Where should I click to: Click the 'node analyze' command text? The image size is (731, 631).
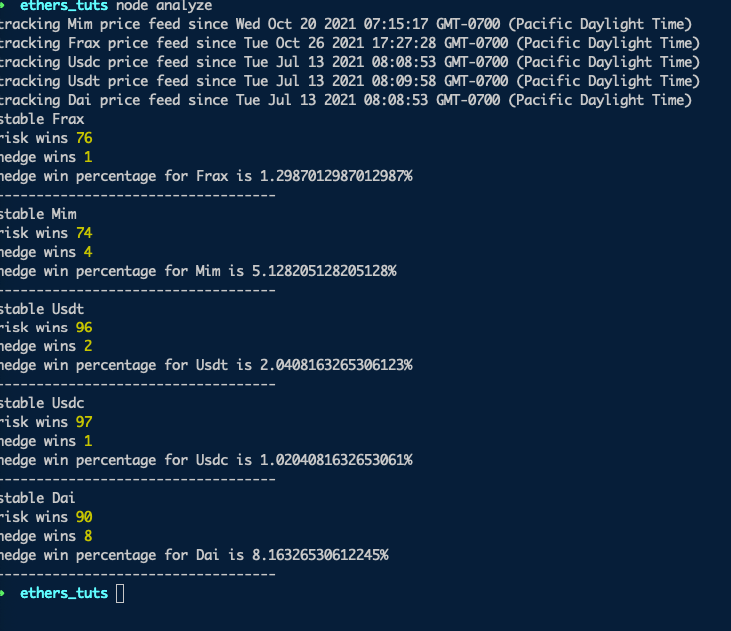click(x=171, y=5)
